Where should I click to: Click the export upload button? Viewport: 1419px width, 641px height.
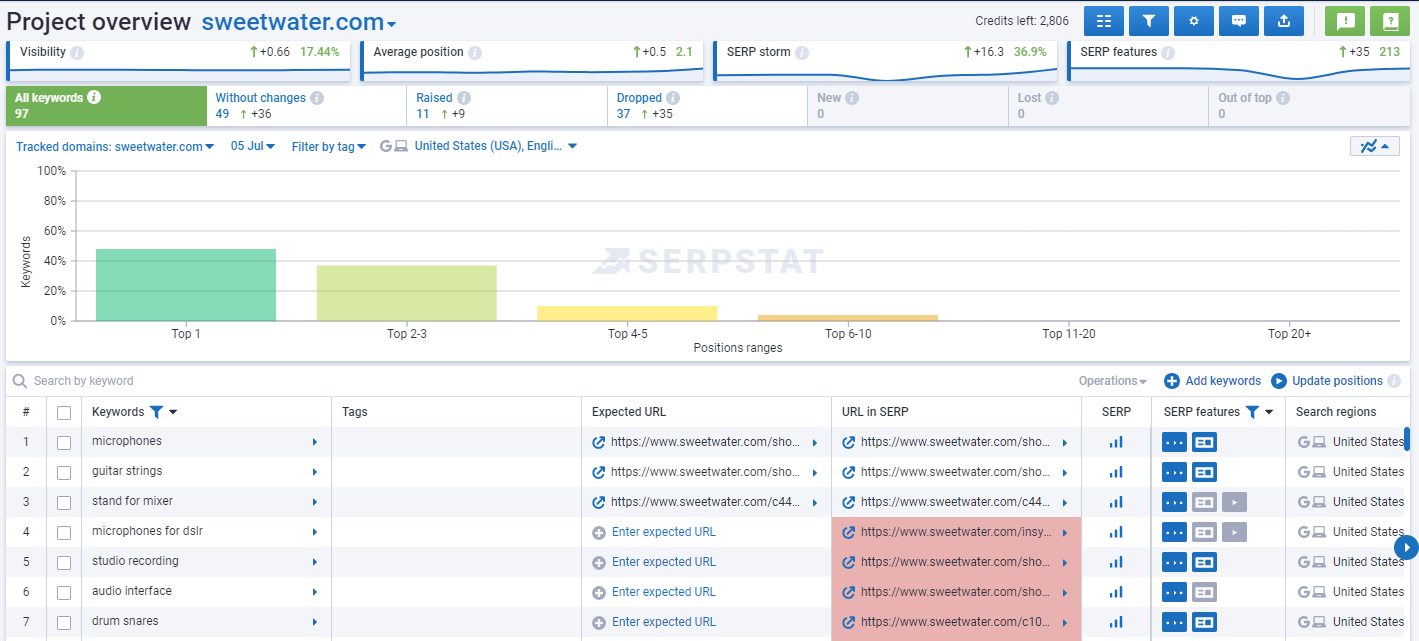tap(1284, 20)
